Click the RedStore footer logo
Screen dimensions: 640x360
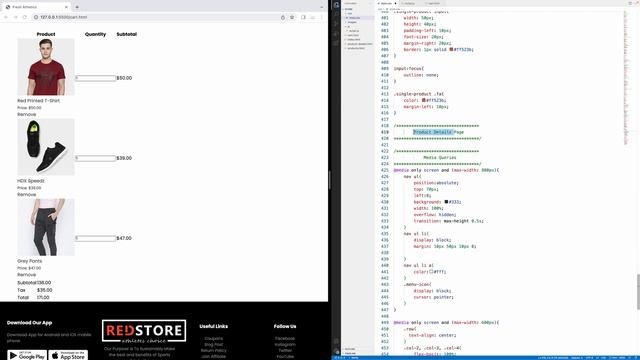pyautogui.click(x=144, y=331)
